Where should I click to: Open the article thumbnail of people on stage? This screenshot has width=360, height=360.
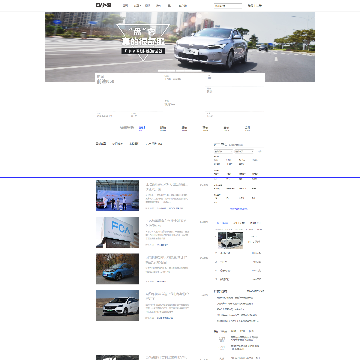coord(117,195)
